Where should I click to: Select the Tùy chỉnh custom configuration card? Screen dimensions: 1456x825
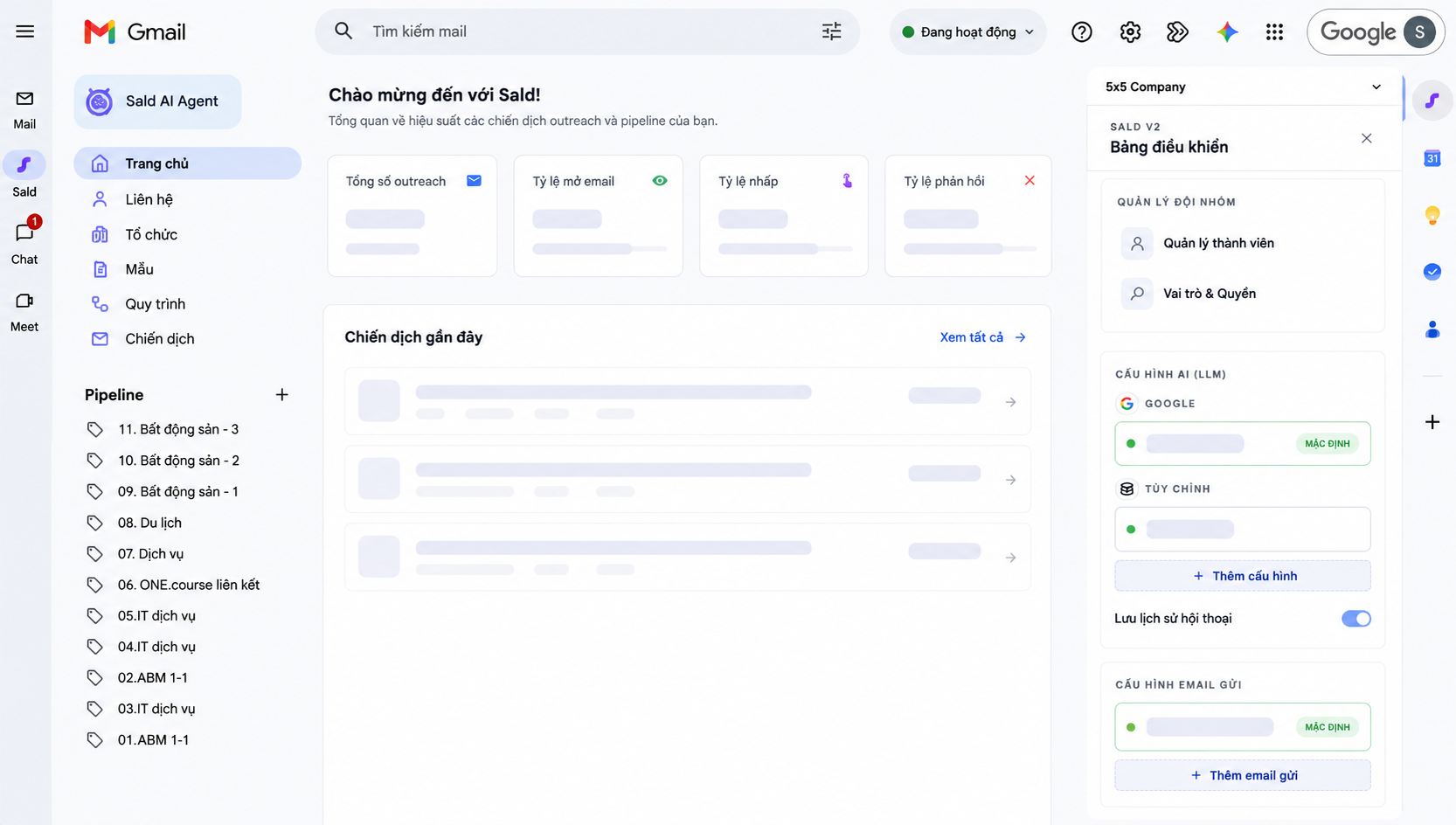[1243, 530]
